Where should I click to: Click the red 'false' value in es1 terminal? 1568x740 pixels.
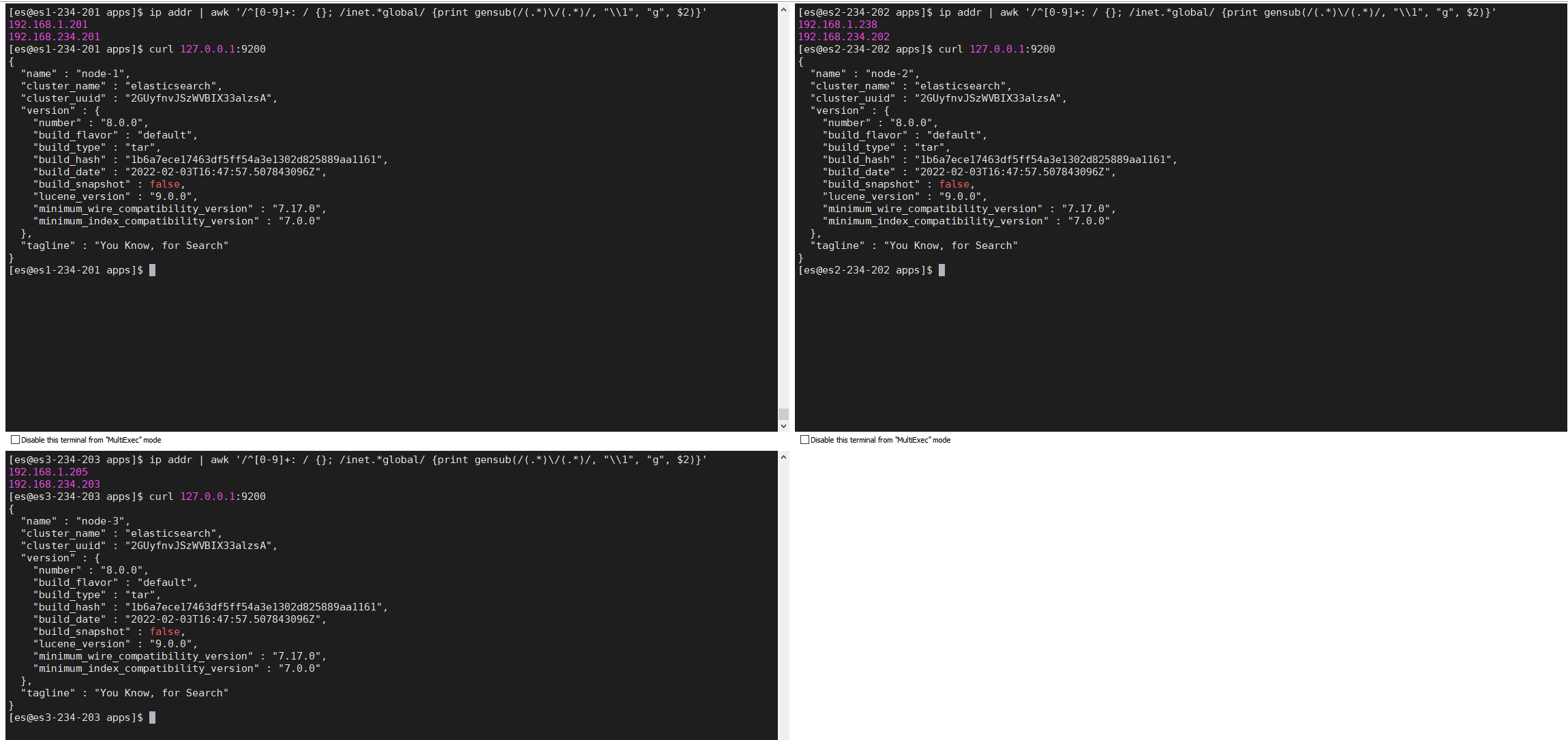point(165,184)
